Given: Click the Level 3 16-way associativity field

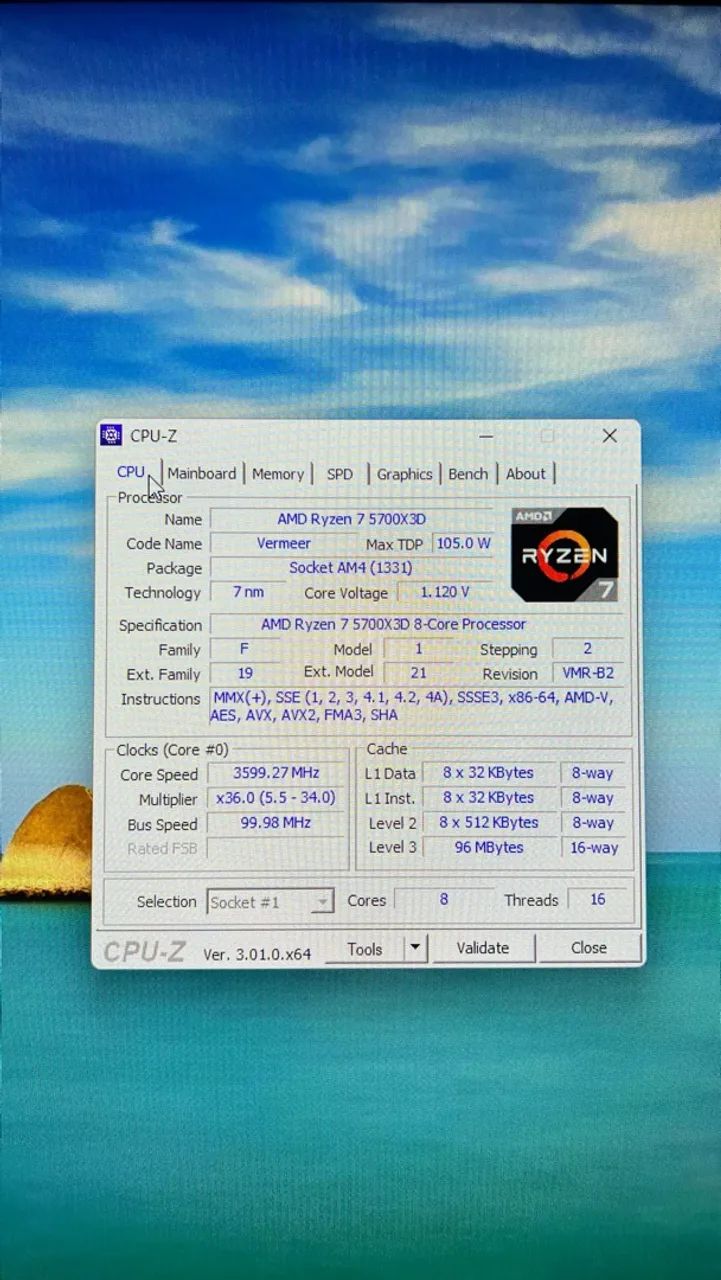Looking at the screenshot, I should pos(593,848).
